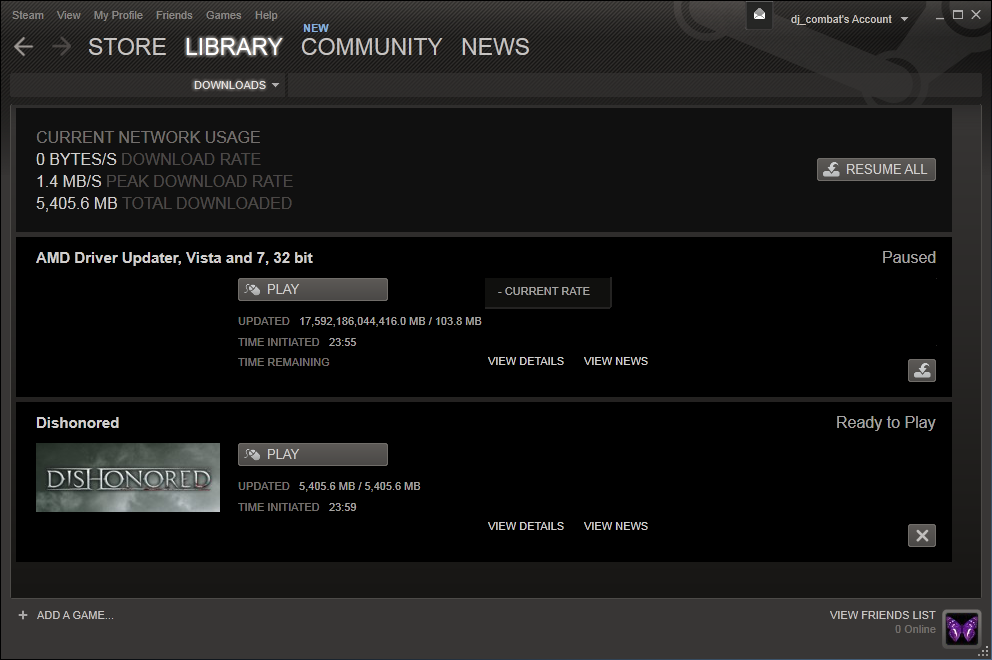Screen dimensions: 992x660
Task: Click the purple butterfly friends avatar
Action: (961, 628)
